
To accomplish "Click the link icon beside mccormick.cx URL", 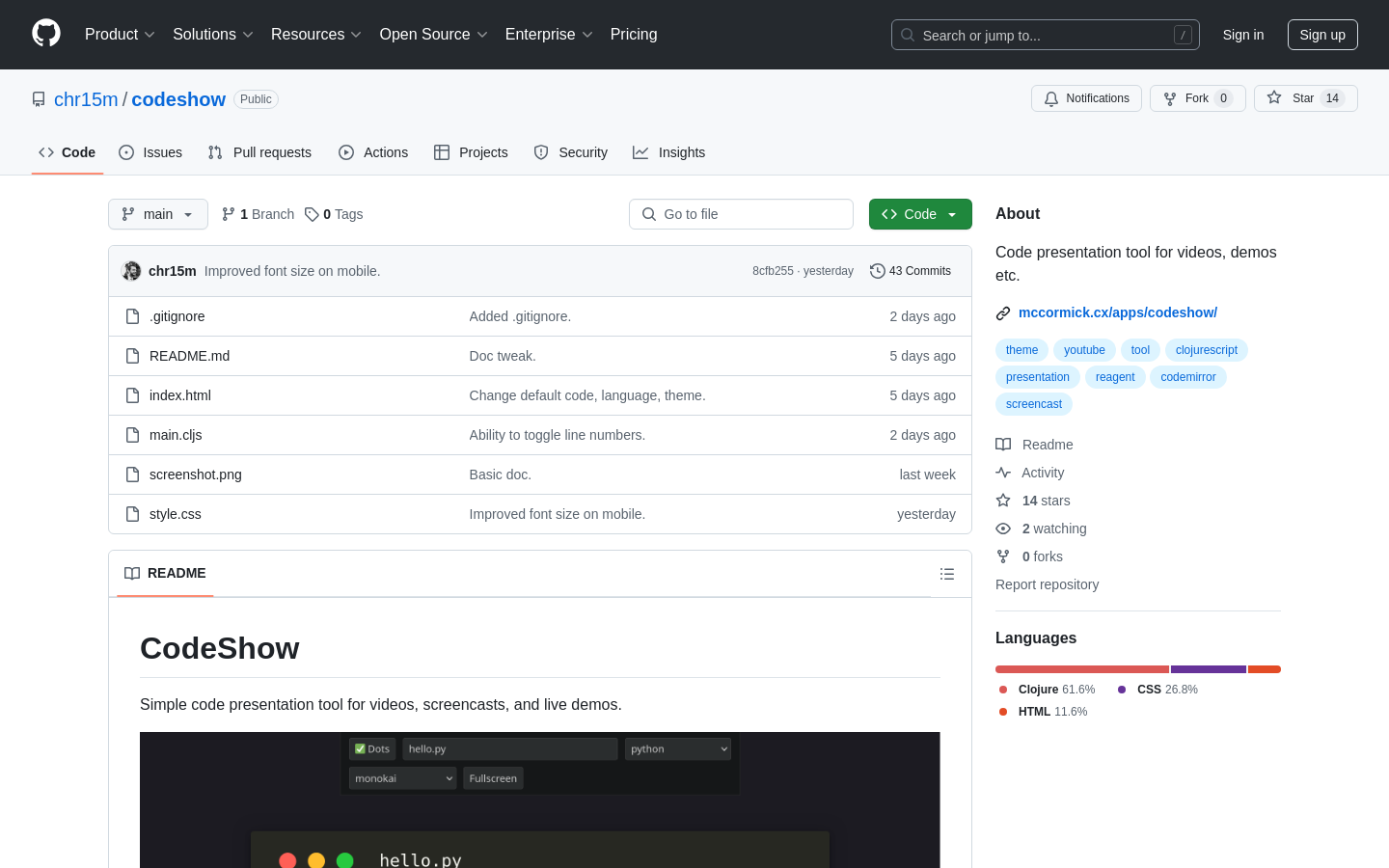I will tap(1003, 312).
